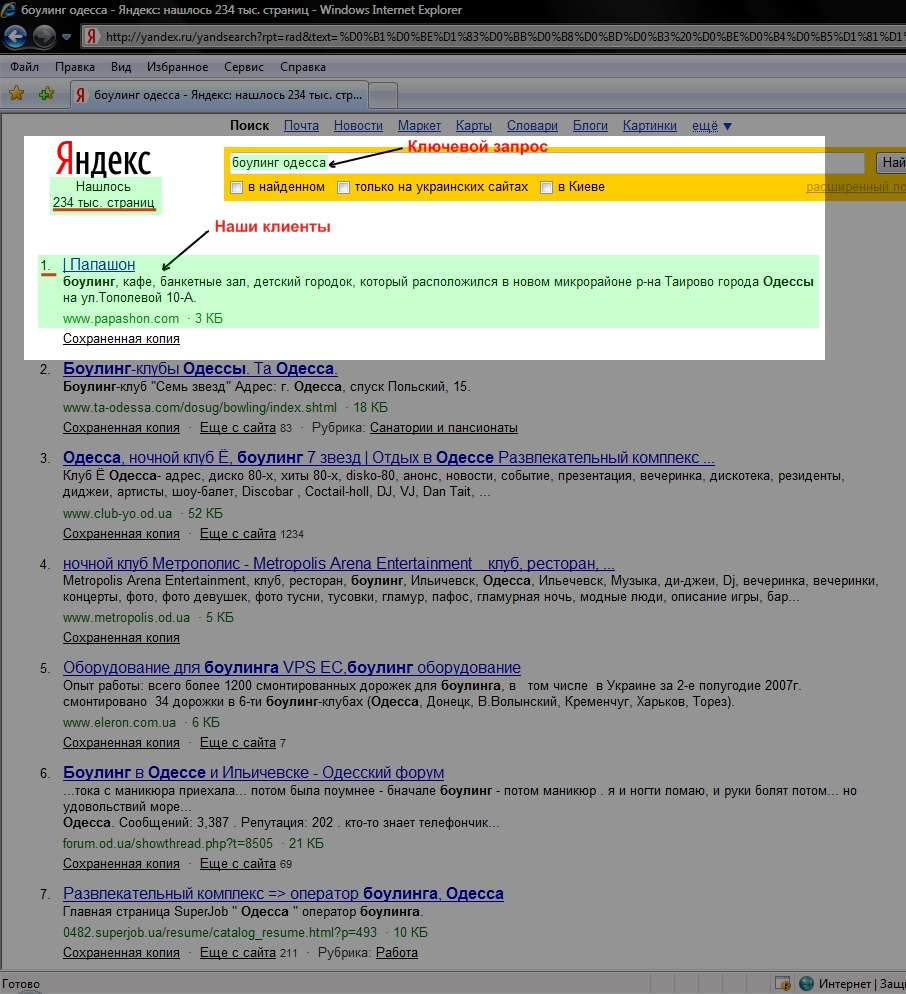Open the Карты link
906x994 pixels.
474,126
